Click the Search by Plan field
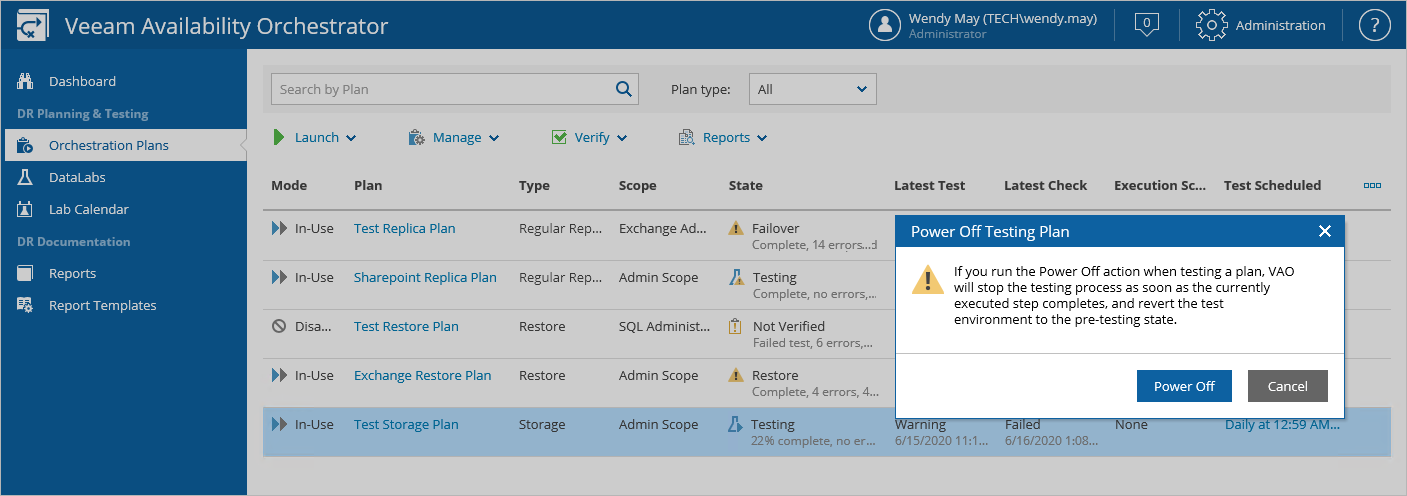The image size is (1407, 496). (440, 89)
